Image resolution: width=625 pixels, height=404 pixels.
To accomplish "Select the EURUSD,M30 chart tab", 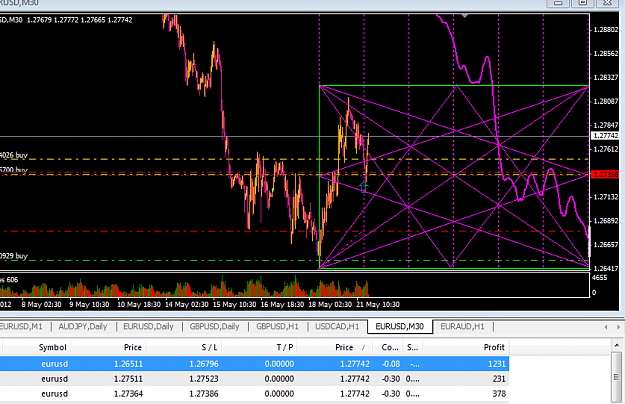I will [399, 327].
